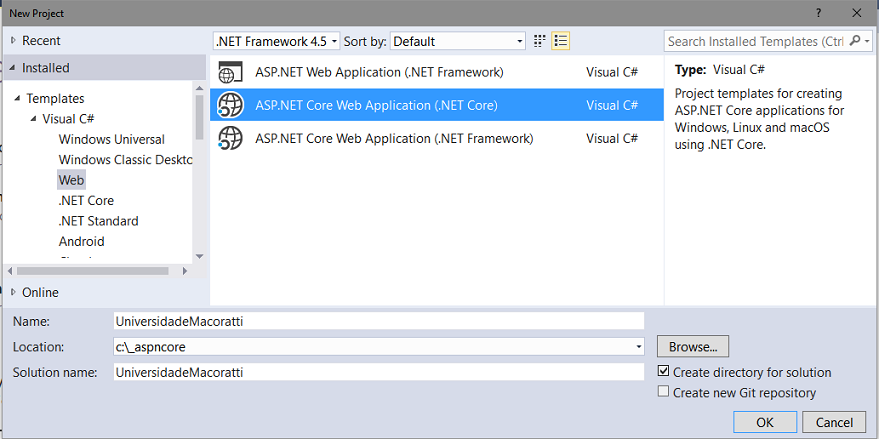This screenshot has width=879, height=439.
Task: Click the project Name input field
Action: 378,321
